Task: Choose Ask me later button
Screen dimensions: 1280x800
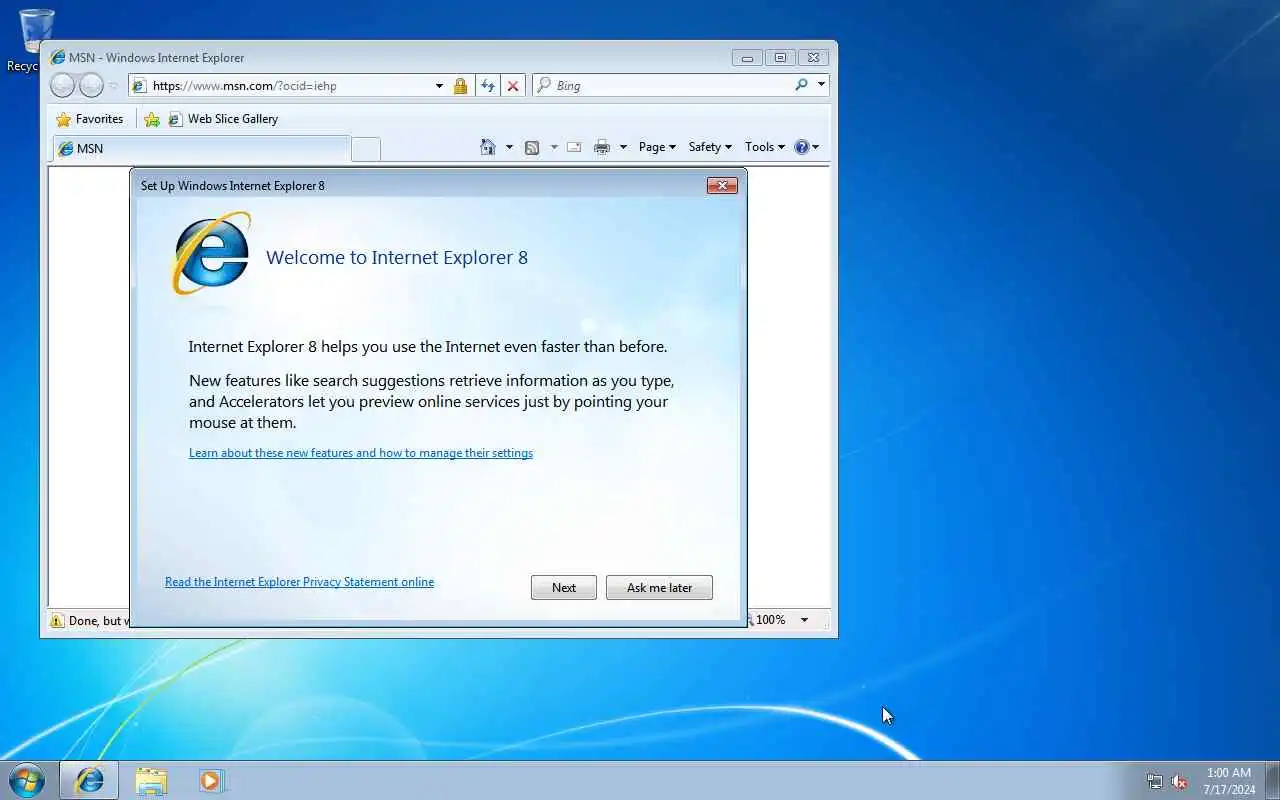Action: (x=659, y=587)
